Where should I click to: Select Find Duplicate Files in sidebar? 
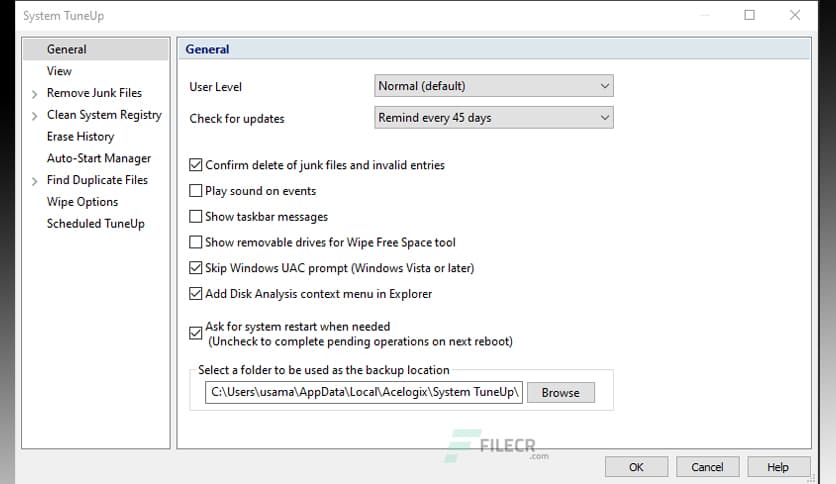click(97, 180)
